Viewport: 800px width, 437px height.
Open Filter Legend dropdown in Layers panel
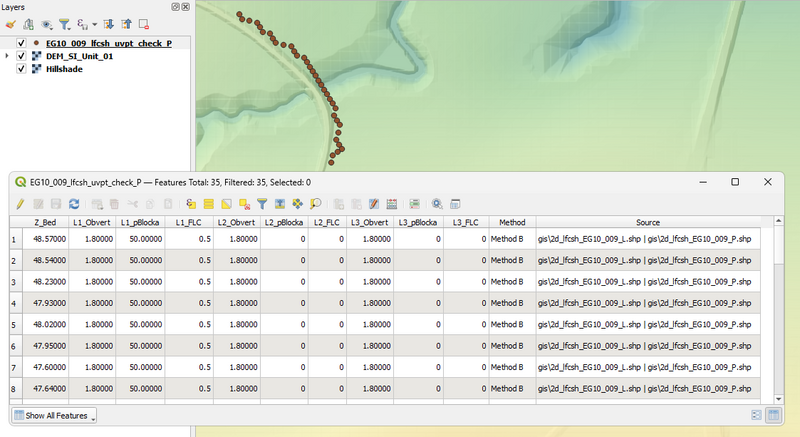tap(66, 23)
